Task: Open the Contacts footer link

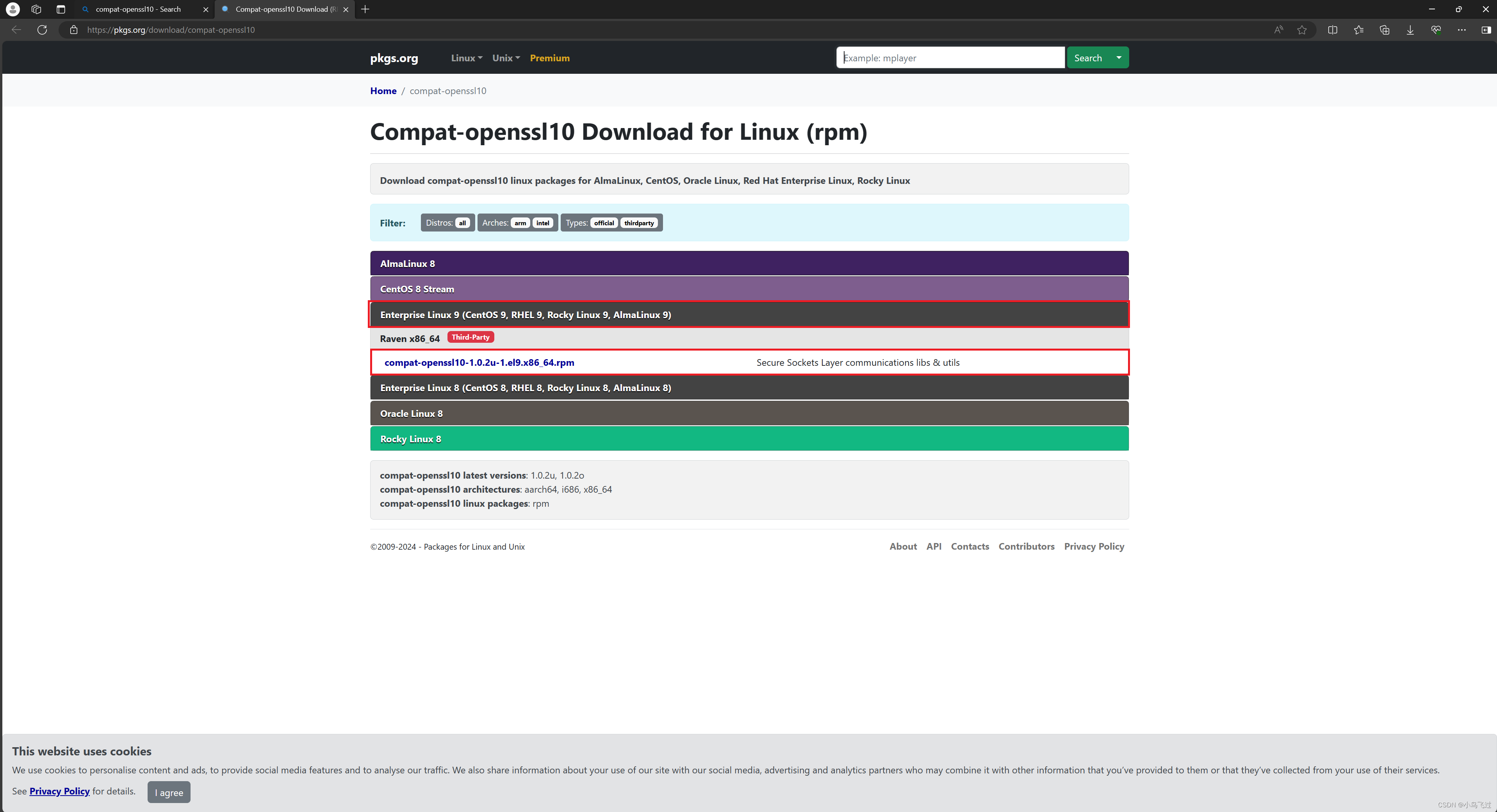Action: point(970,547)
